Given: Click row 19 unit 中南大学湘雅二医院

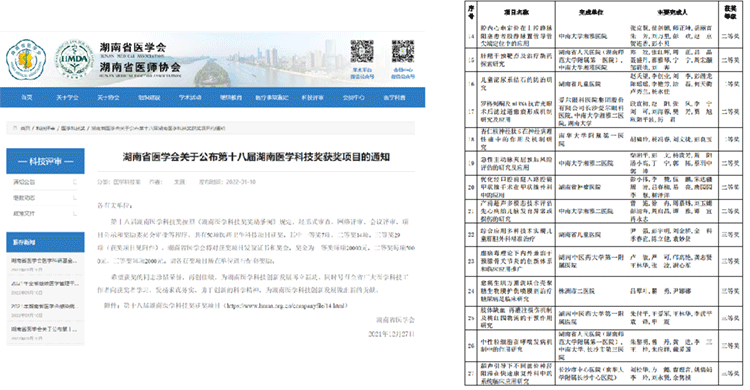Looking at the screenshot, I should (586, 163).
